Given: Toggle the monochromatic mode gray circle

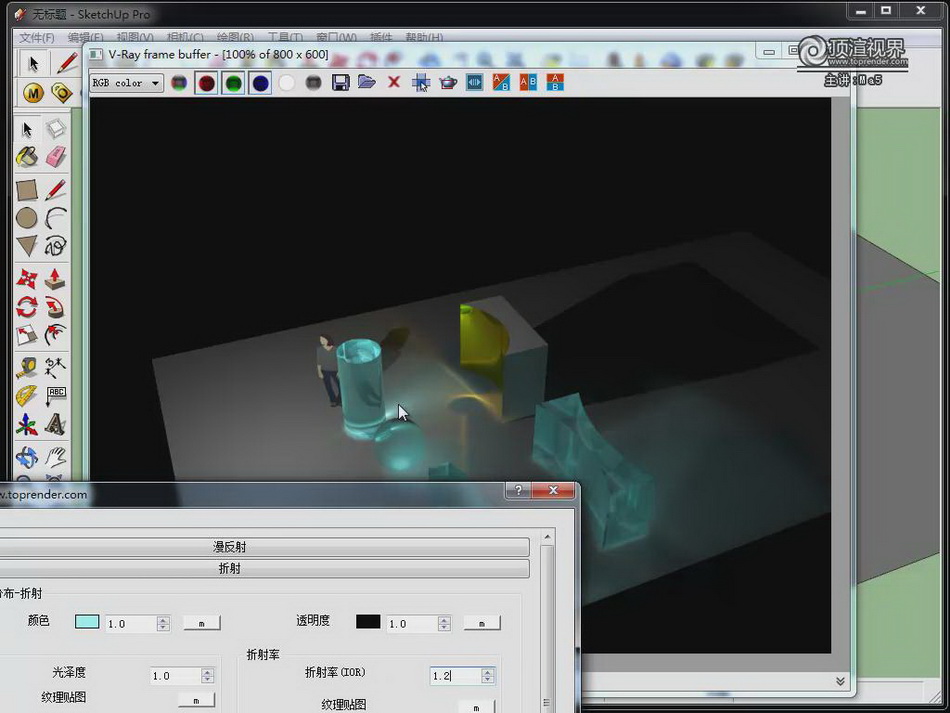Looking at the screenshot, I should pyautogui.click(x=313, y=82).
